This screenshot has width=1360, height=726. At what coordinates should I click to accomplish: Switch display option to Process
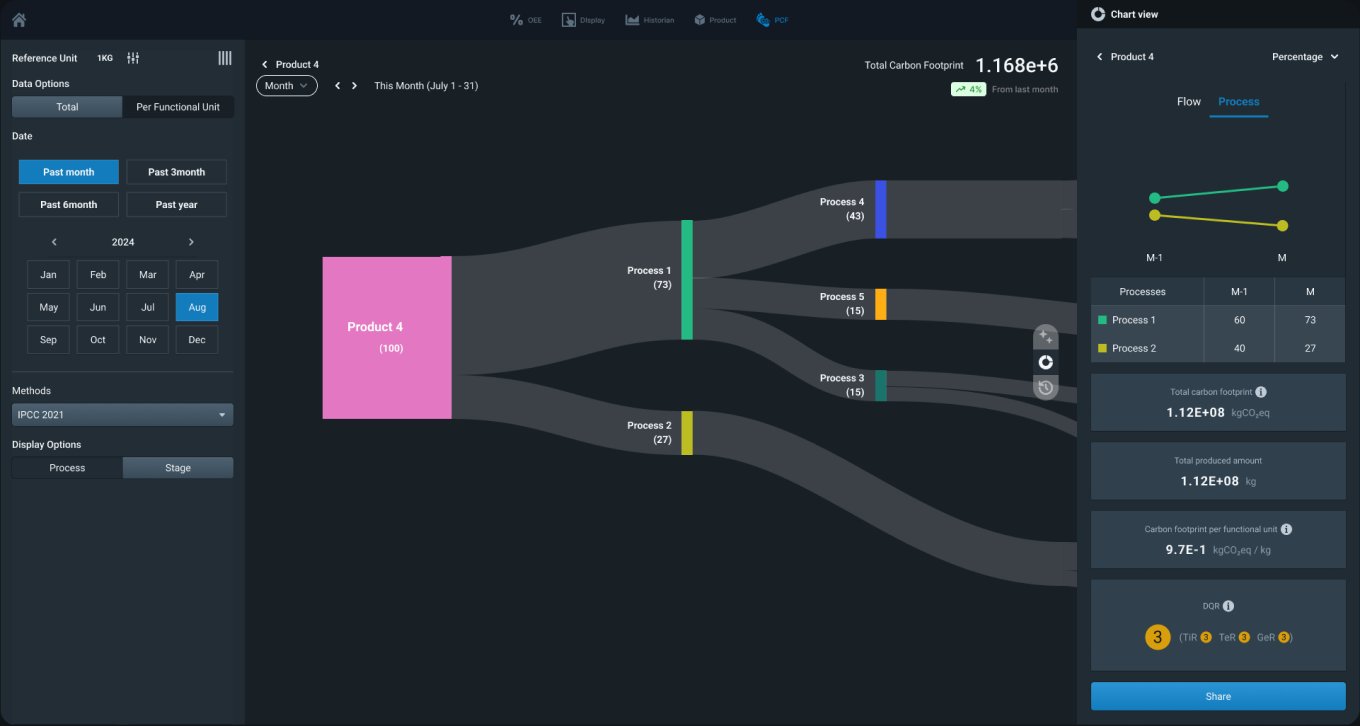click(67, 468)
